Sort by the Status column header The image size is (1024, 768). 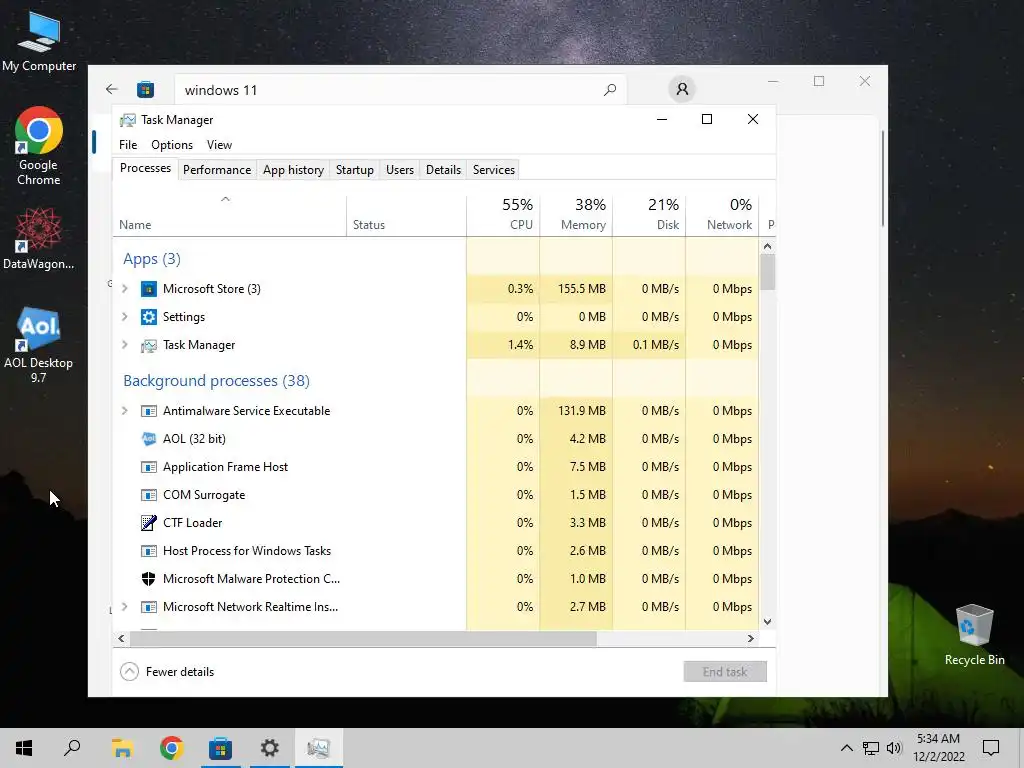coord(406,215)
